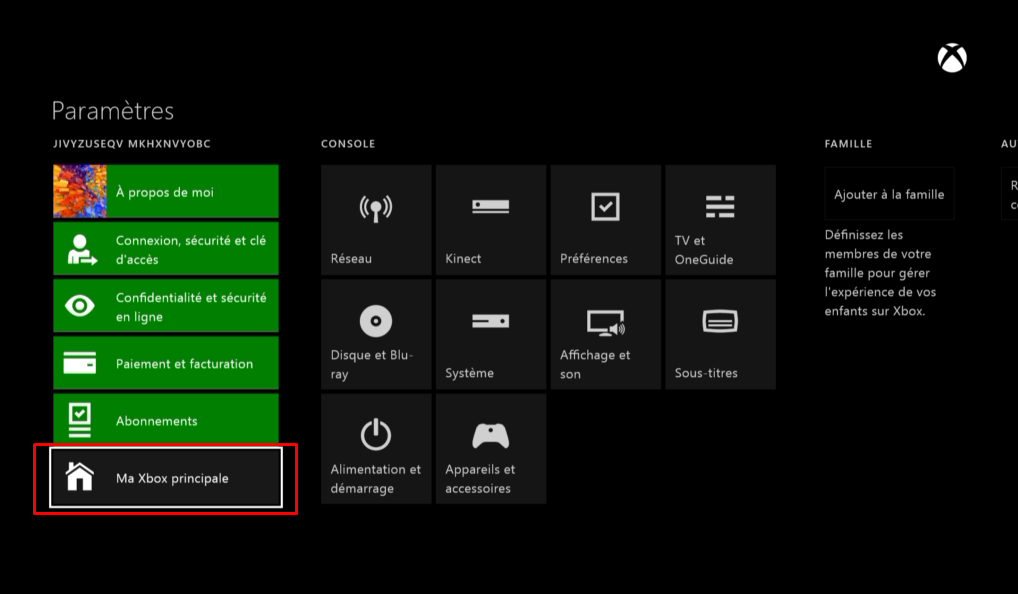Click the Système console icon
The width and height of the screenshot is (1018, 594).
click(491, 321)
